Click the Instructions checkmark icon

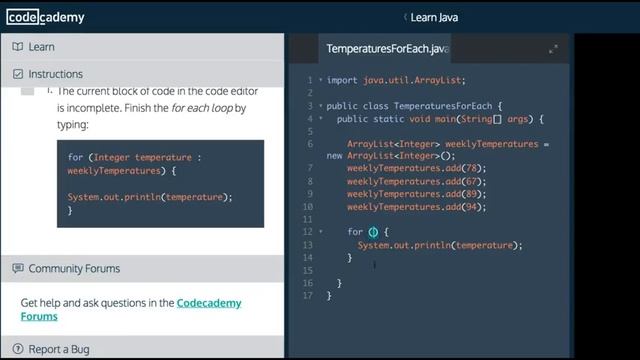[18, 74]
